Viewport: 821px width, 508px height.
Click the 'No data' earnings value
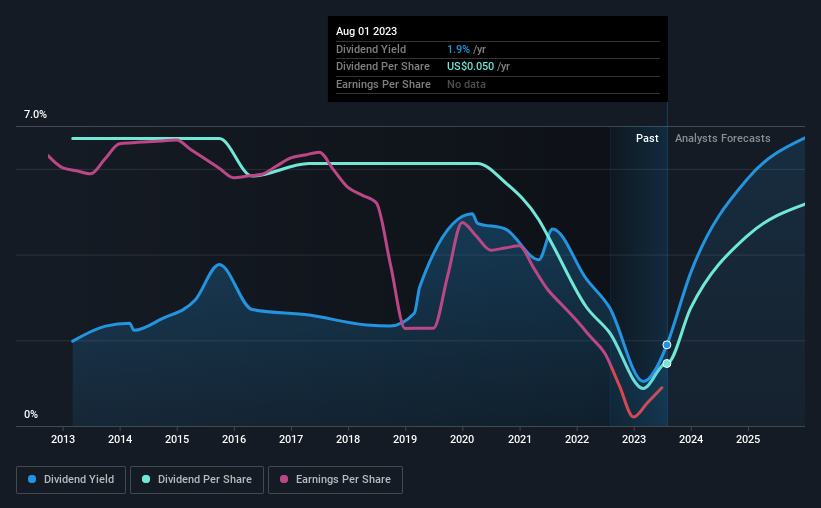(x=466, y=84)
